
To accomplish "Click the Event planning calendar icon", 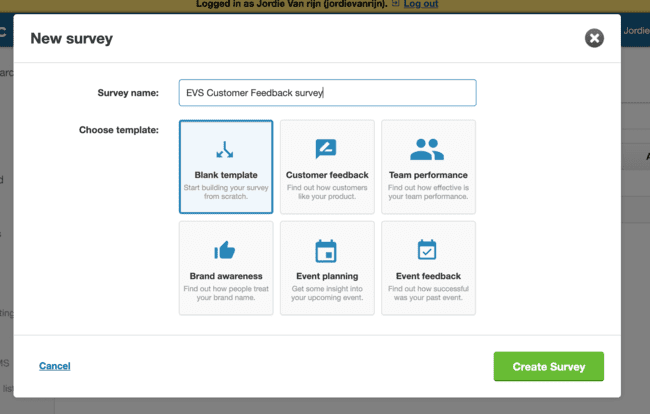I will coord(326,250).
